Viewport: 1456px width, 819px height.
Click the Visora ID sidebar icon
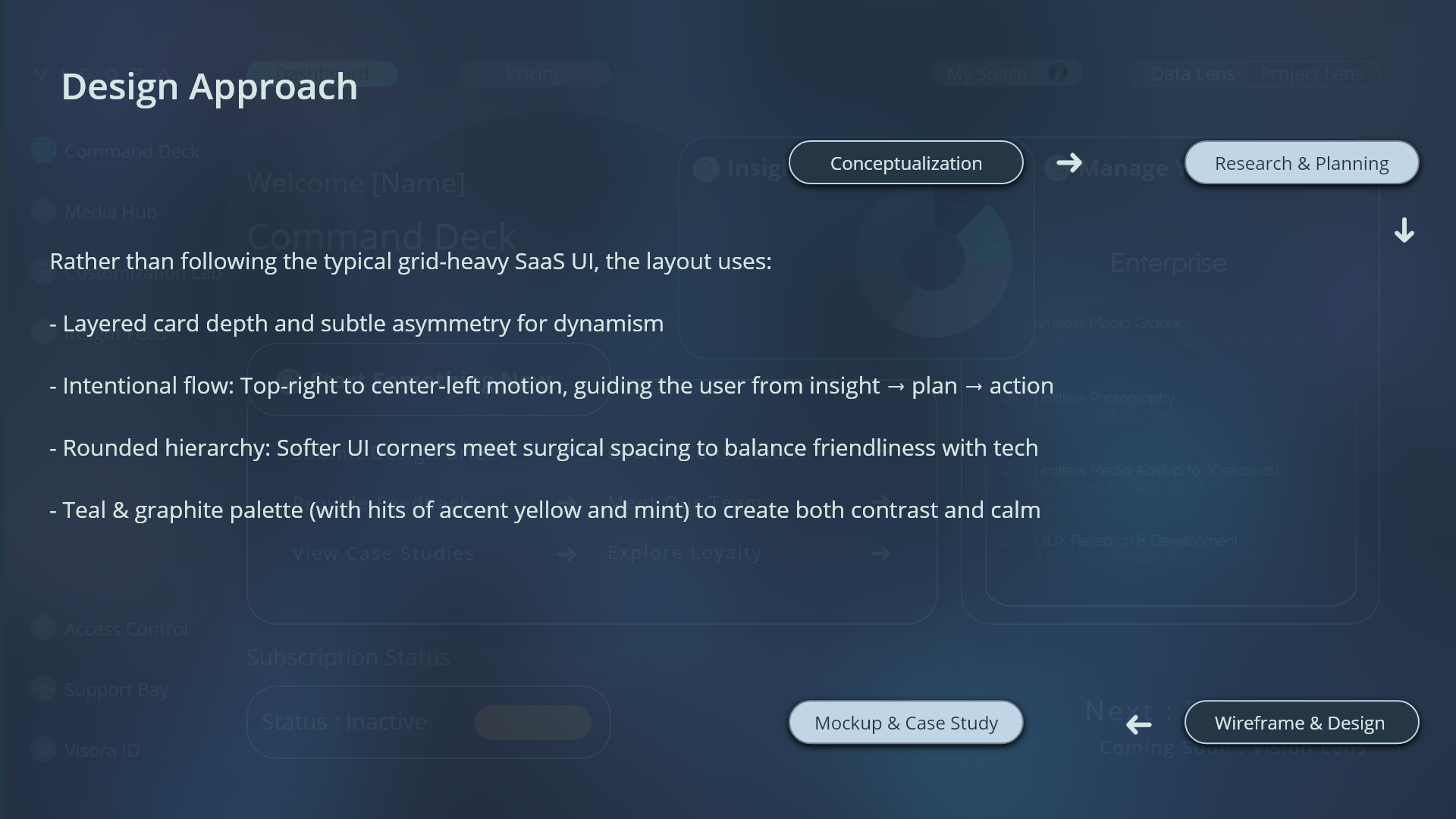pos(44,749)
